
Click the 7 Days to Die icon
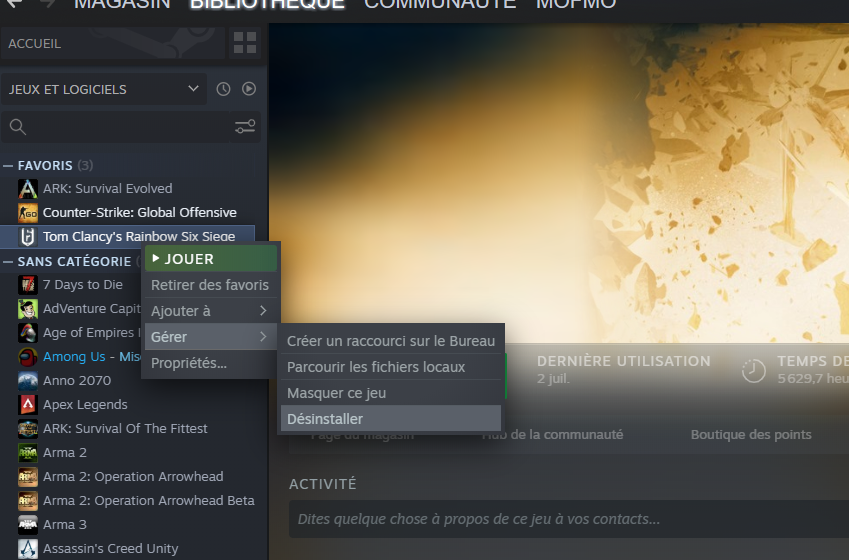pyautogui.click(x=28, y=284)
